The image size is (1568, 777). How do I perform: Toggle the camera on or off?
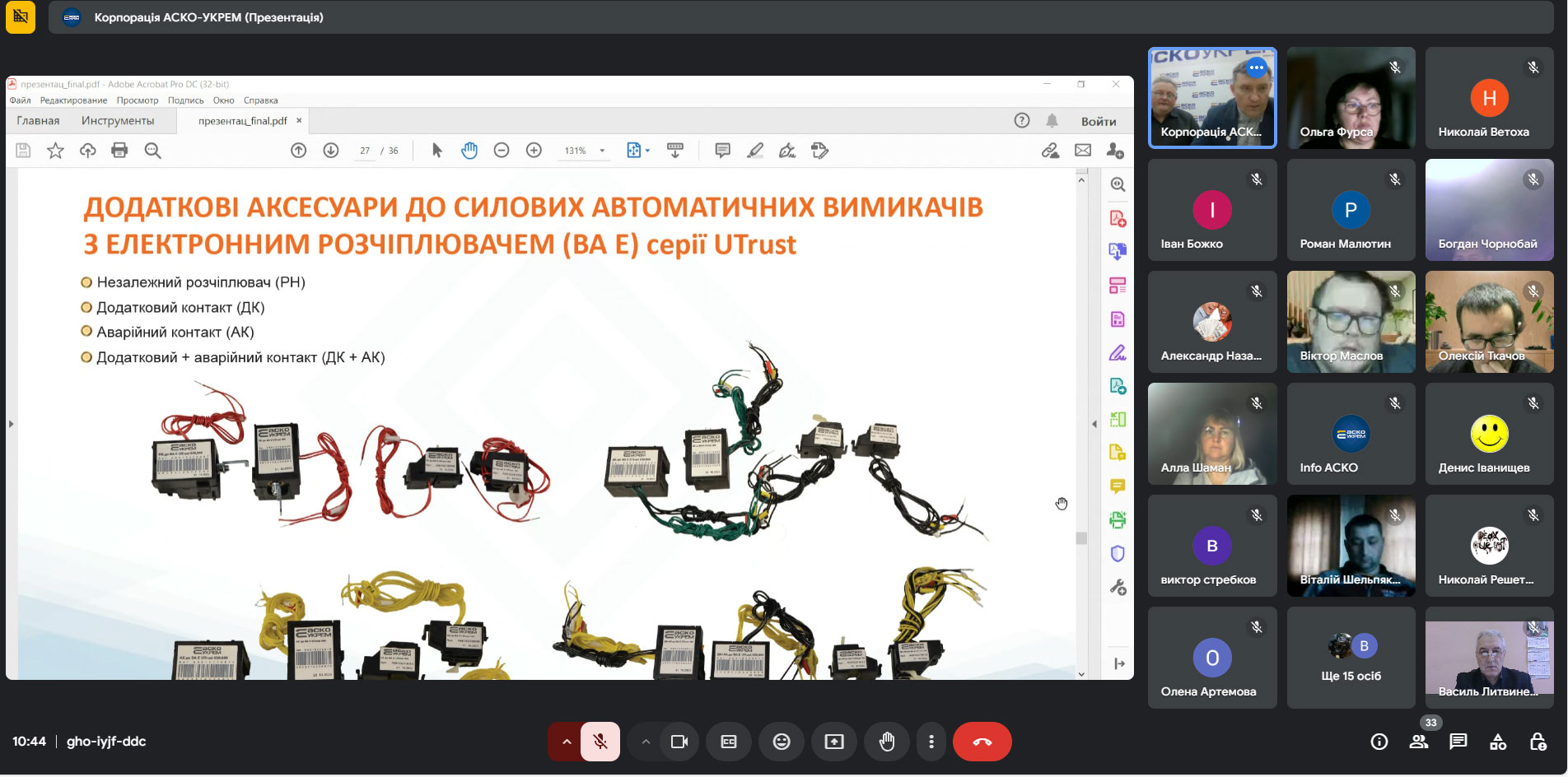679,742
